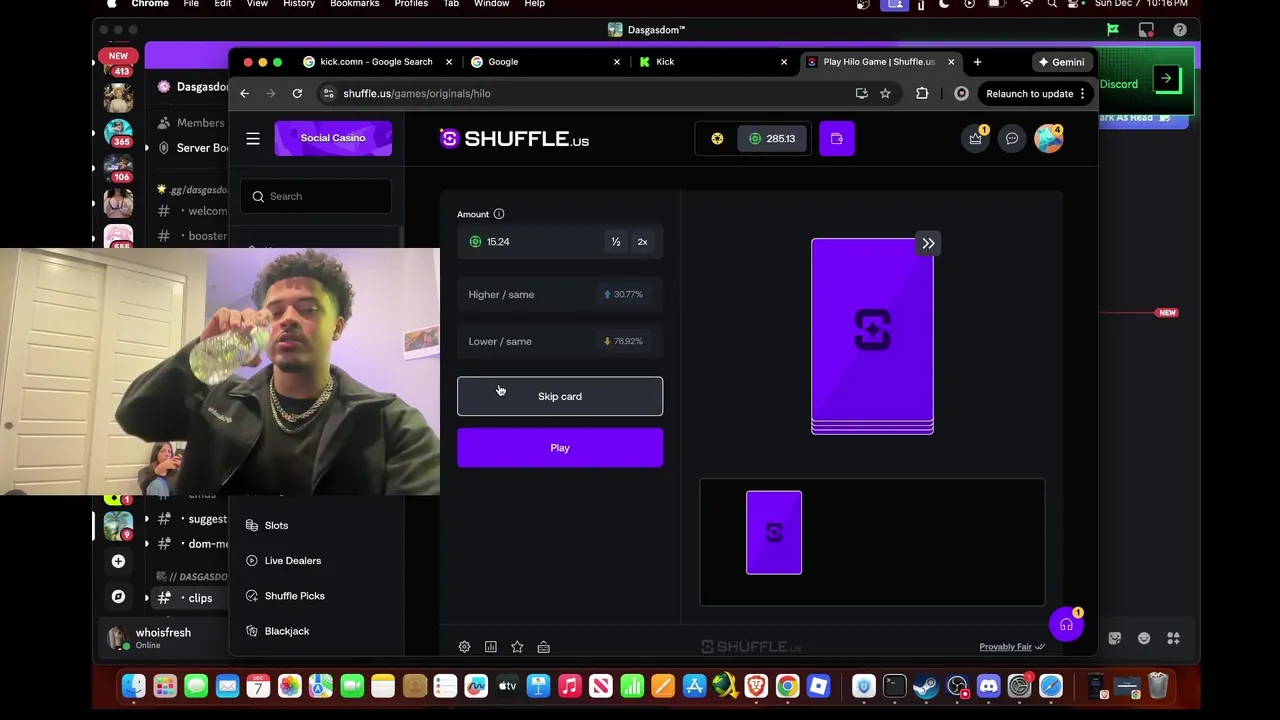The image size is (1280, 720).
Task: Open the Bookmarks menu in menu bar
Action: tap(355, 4)
